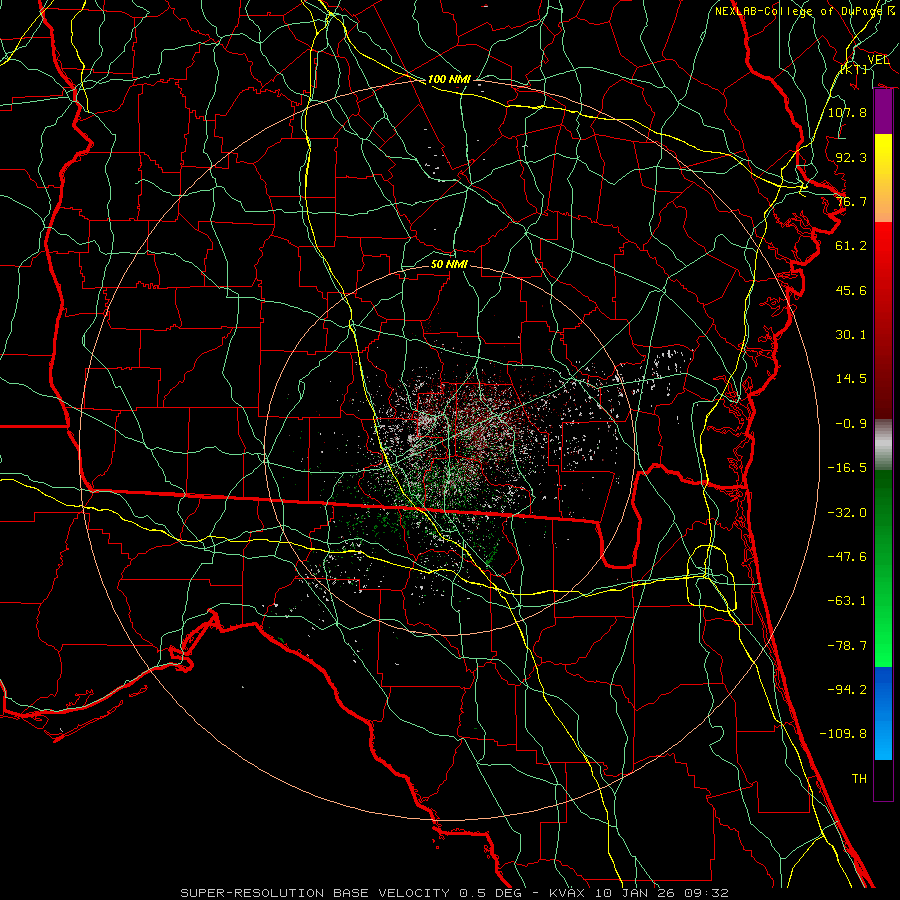Viewport: 900px width, 900px height.
Task: Click the -0.9 velocity scale value
Action: click(x=851, y=424)
